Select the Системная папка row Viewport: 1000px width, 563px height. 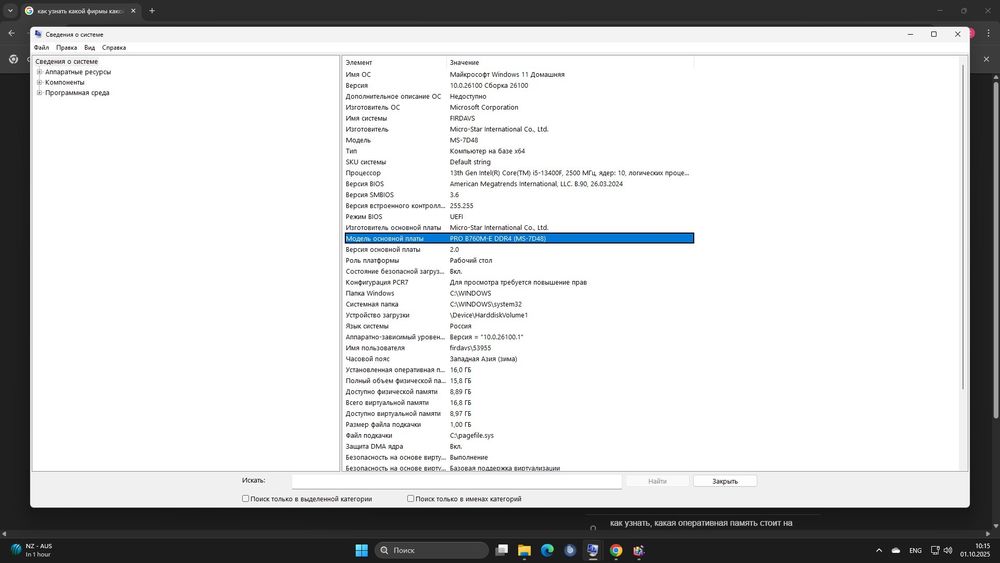tap(518, 304)
